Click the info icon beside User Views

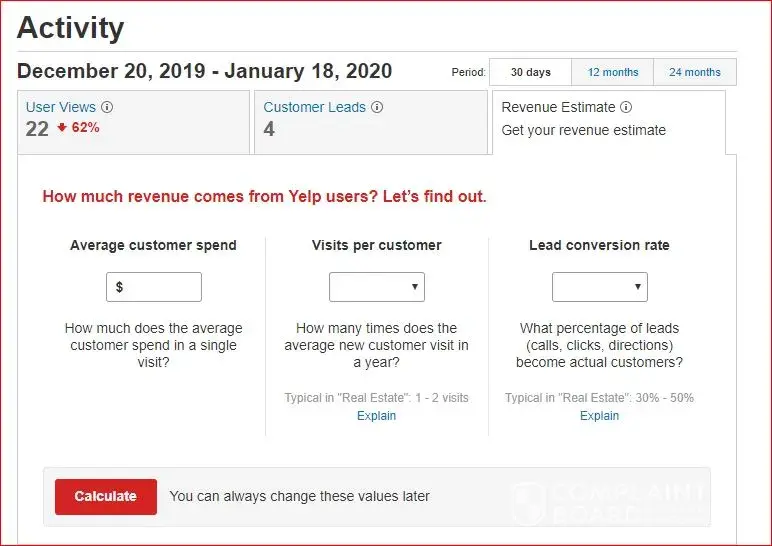pyautogui.click(x=108, y=107)
